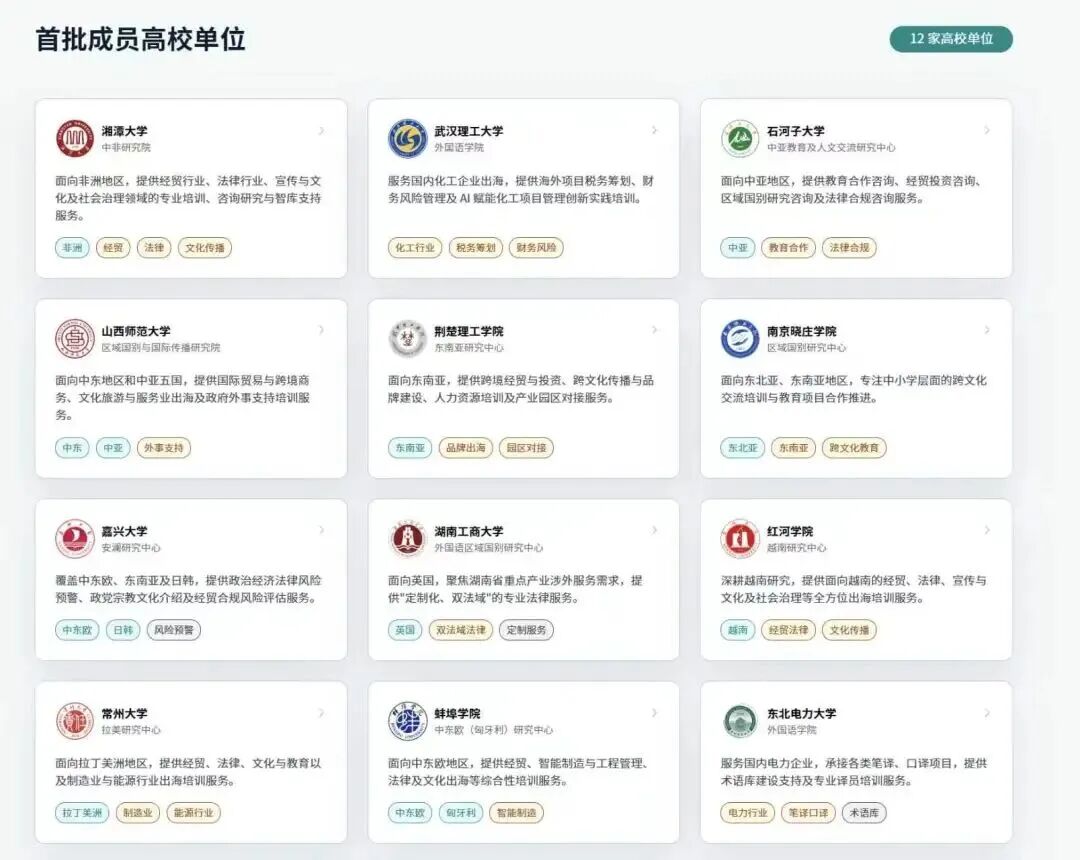Expand the 湖南工商大学 card chevron

(x=654, y=530)
